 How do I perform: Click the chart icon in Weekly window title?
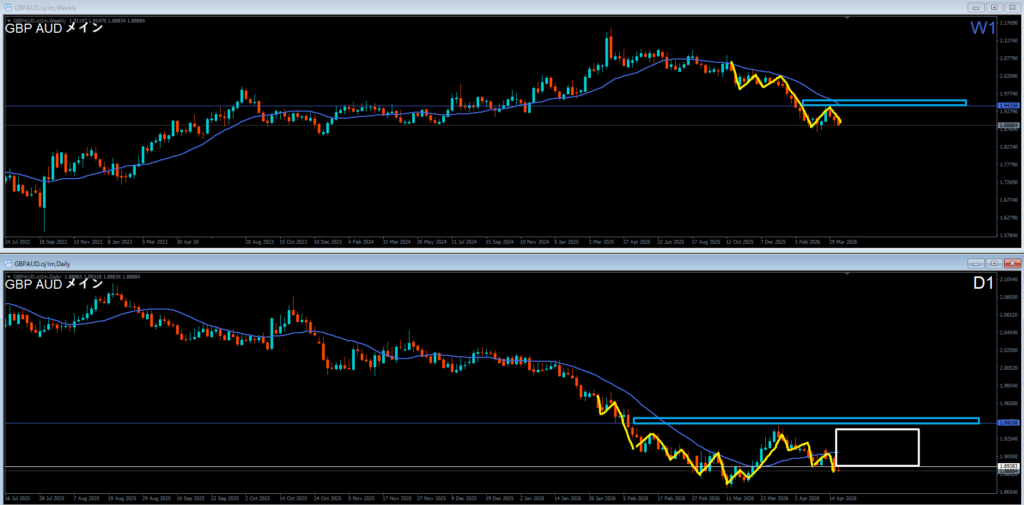tap(8, 7)
